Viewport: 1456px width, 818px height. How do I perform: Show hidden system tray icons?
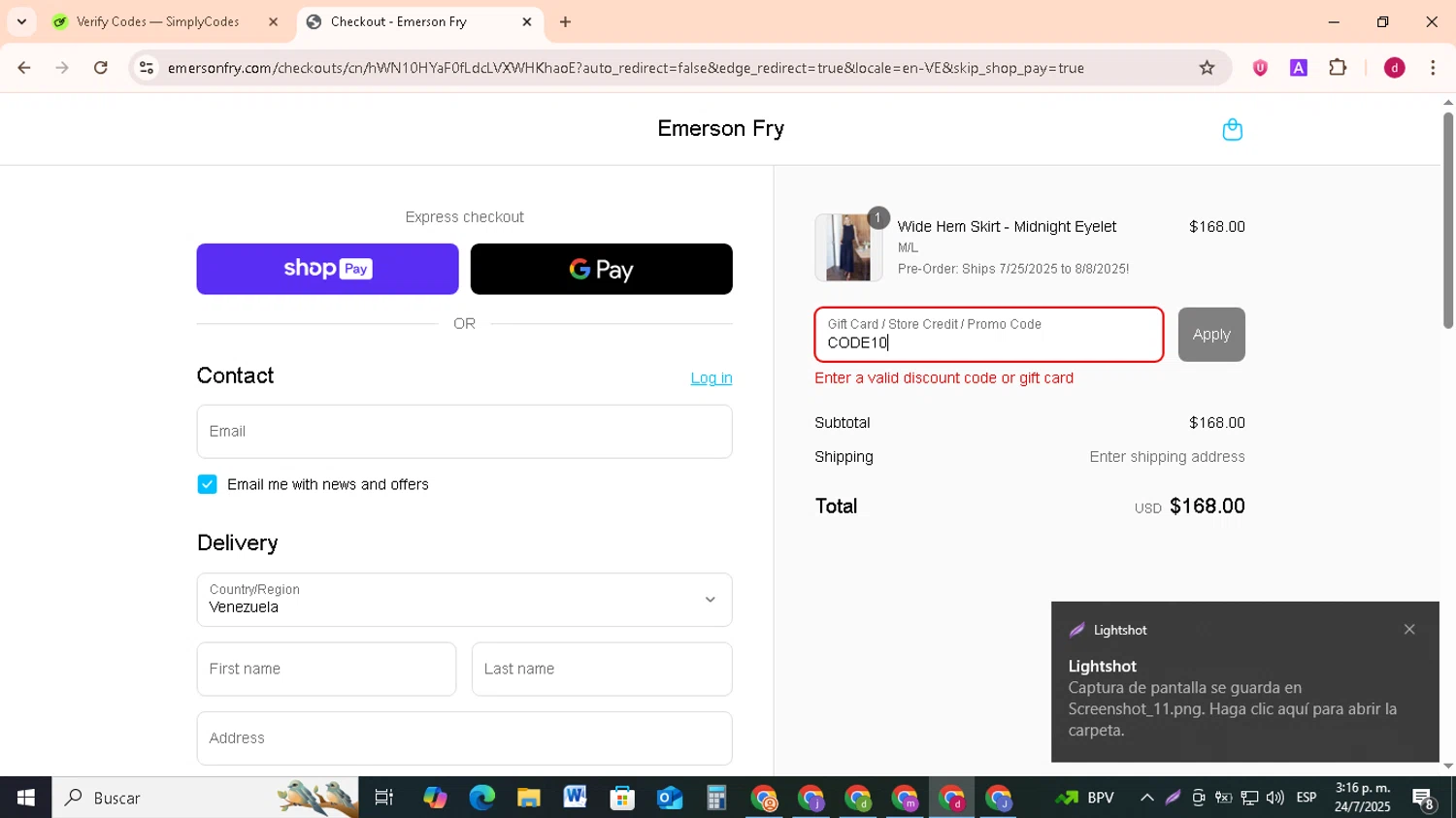pyautogui.click(x=1146, y=798)
